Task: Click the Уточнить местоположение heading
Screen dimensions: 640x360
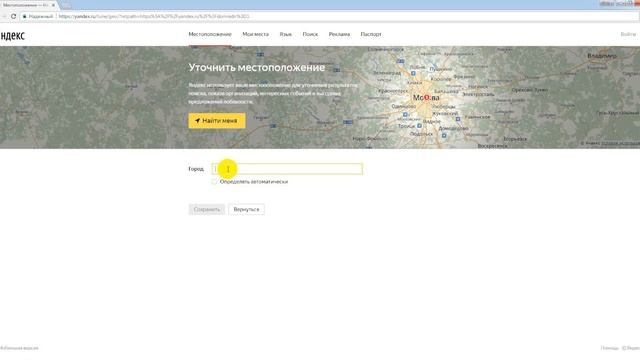Action: point(257,67)
